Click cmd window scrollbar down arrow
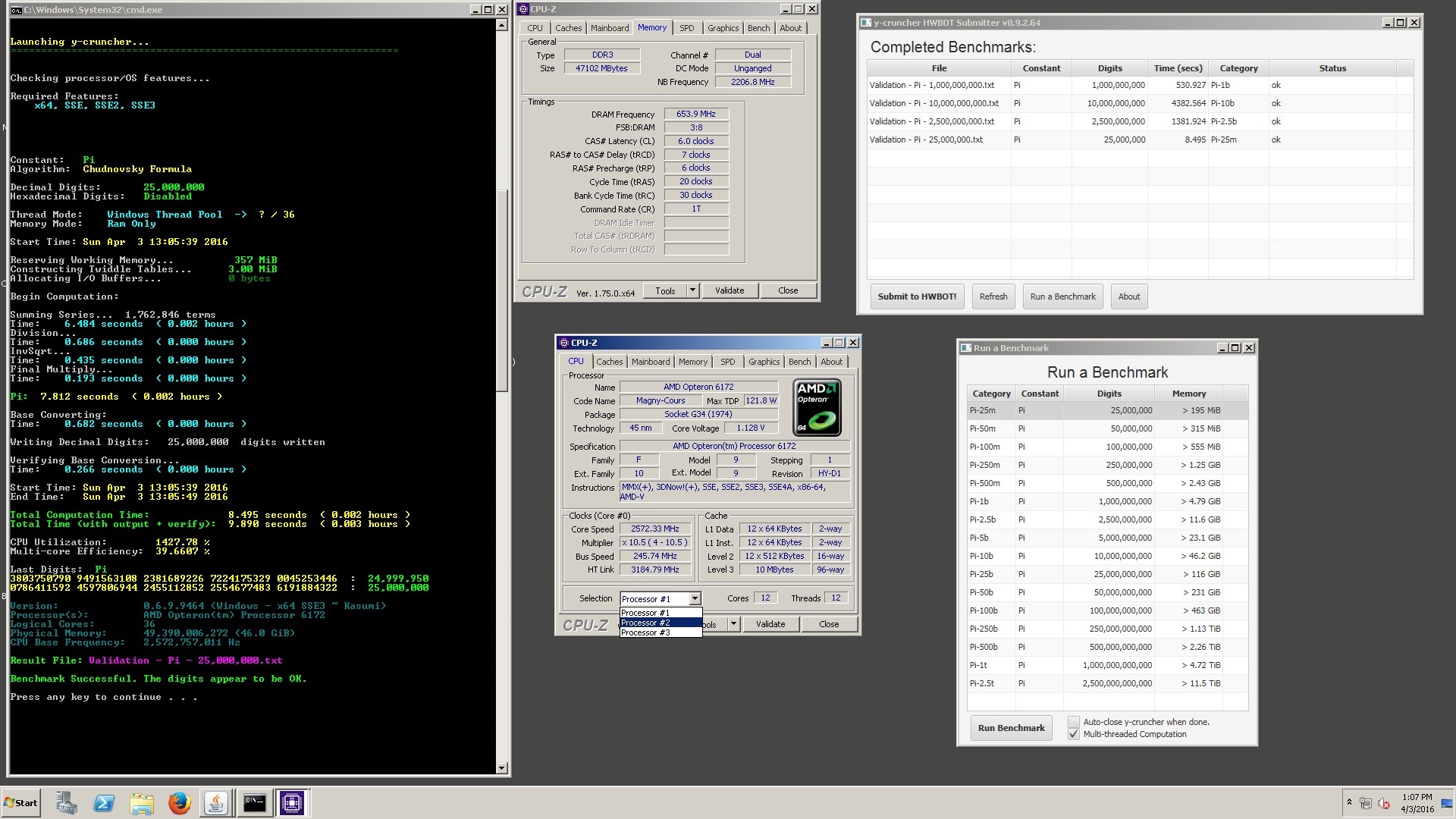The width and height of the screenshot is (1456, 819). 501,767
